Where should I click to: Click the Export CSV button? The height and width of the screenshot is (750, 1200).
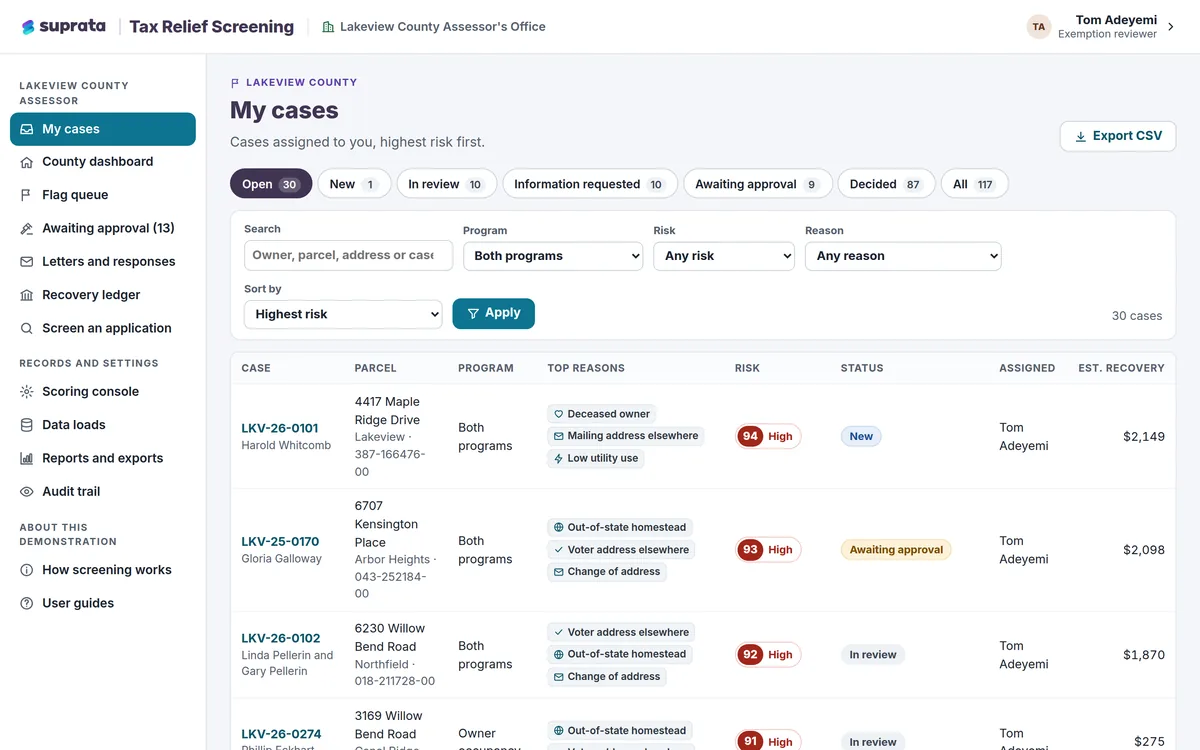[x=1118, y=136]
